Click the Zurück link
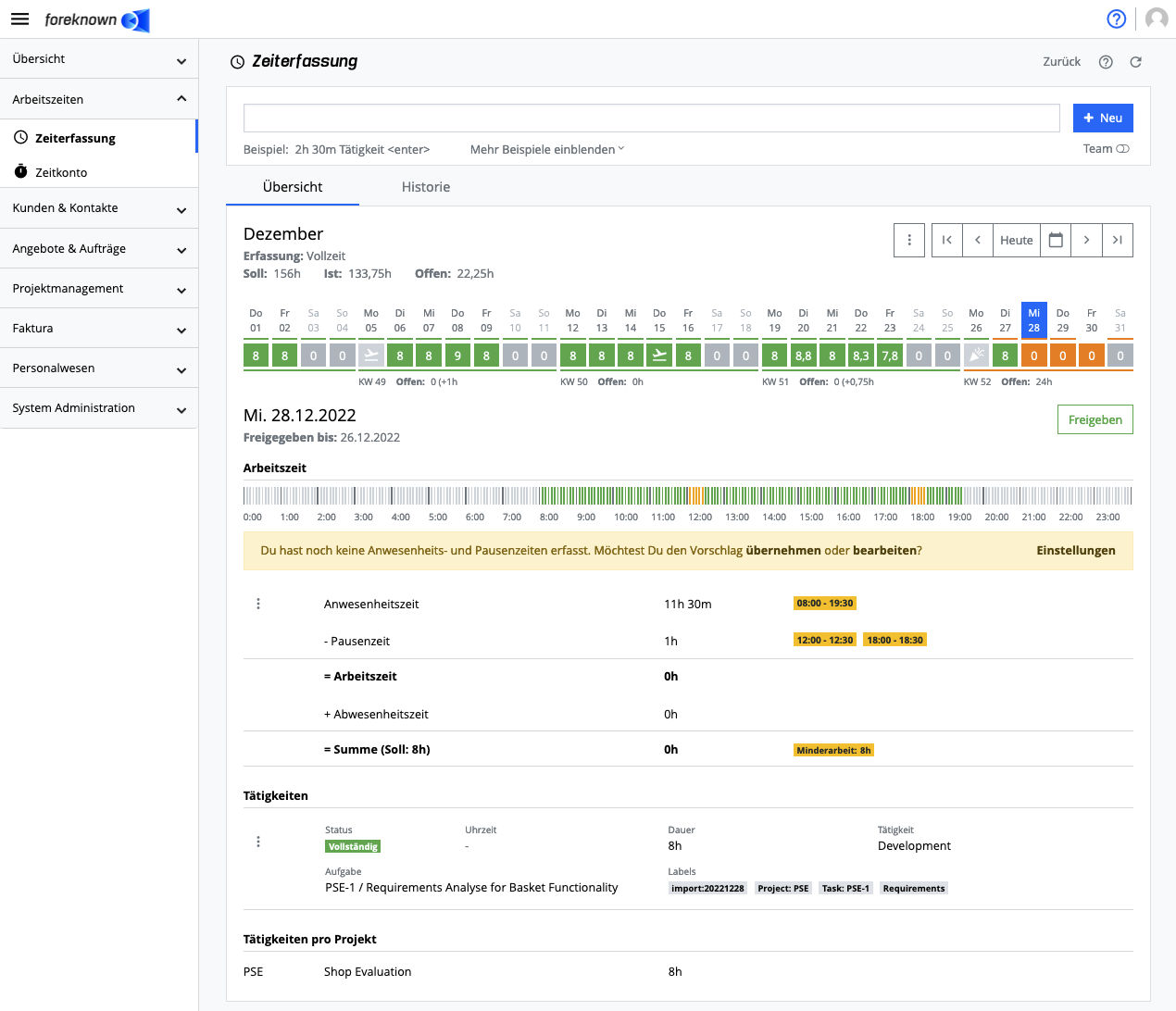 tap(1061, 62)
